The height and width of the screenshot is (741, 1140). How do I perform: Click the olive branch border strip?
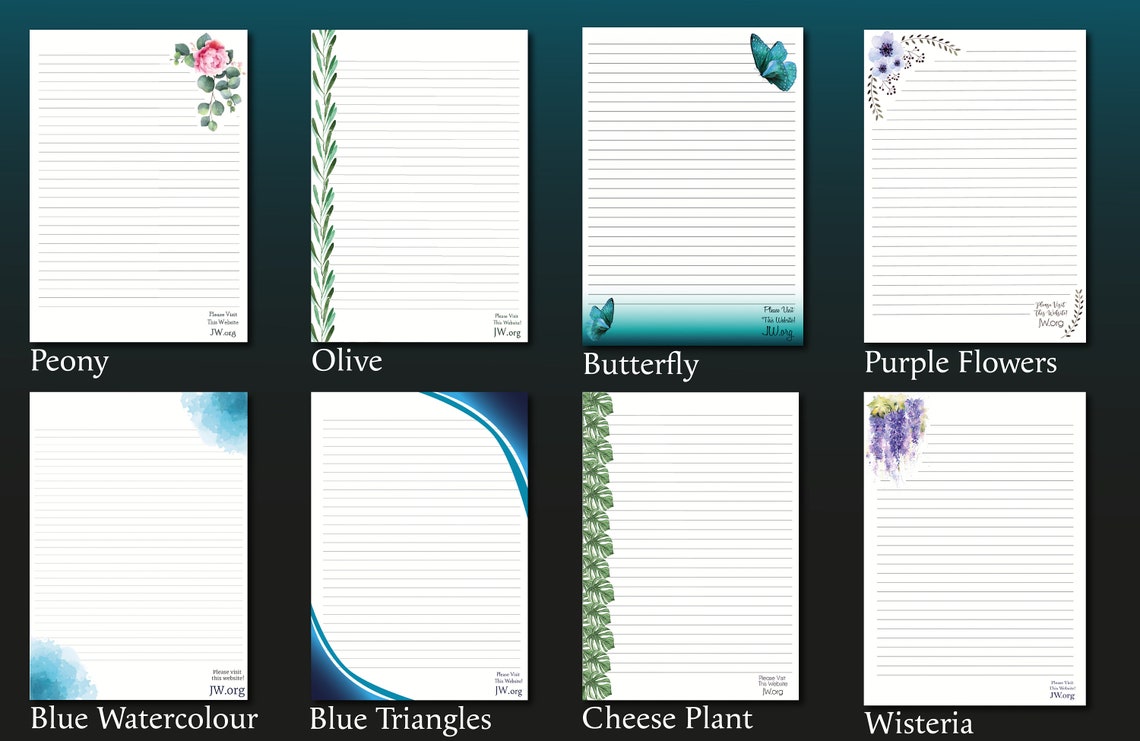(324, 185)
